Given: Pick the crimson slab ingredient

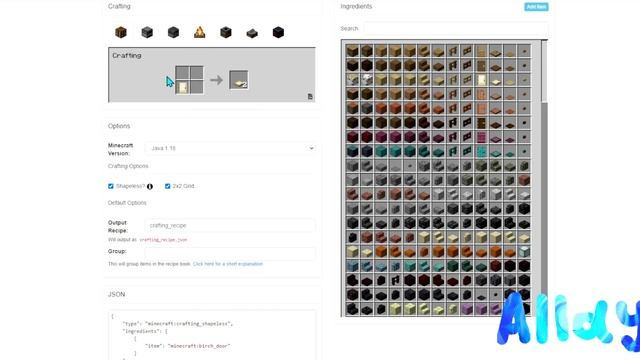Looking at the screenshot, I should pyautogui.click(x=438, y=137).
